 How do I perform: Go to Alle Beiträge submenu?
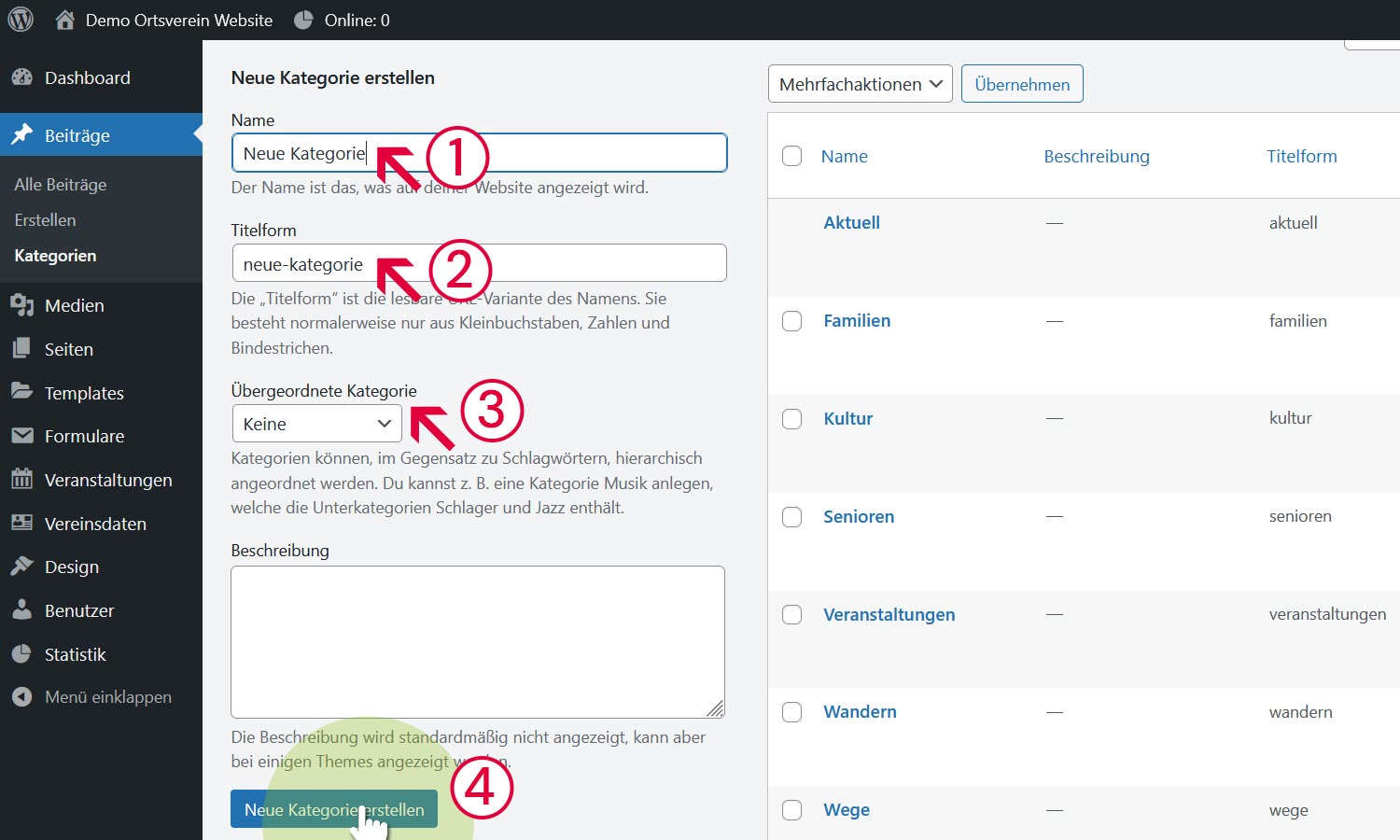61,185
